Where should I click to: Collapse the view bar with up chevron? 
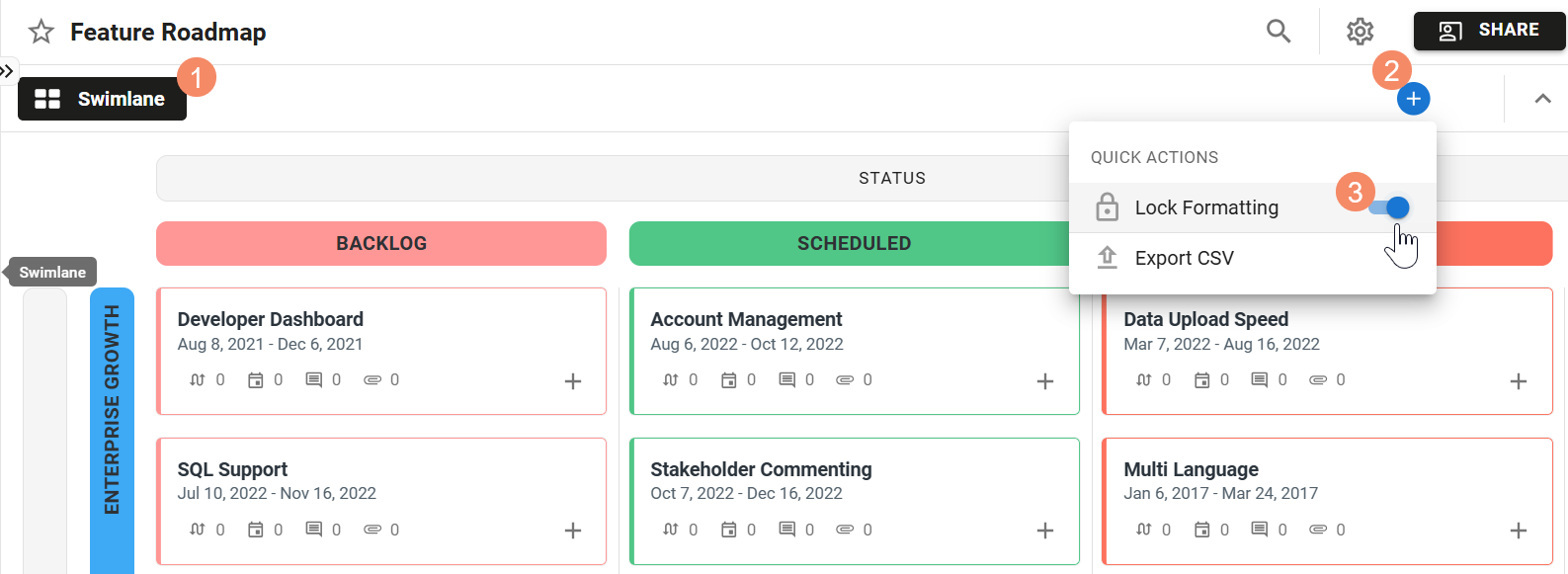(x=1542, y=99)
